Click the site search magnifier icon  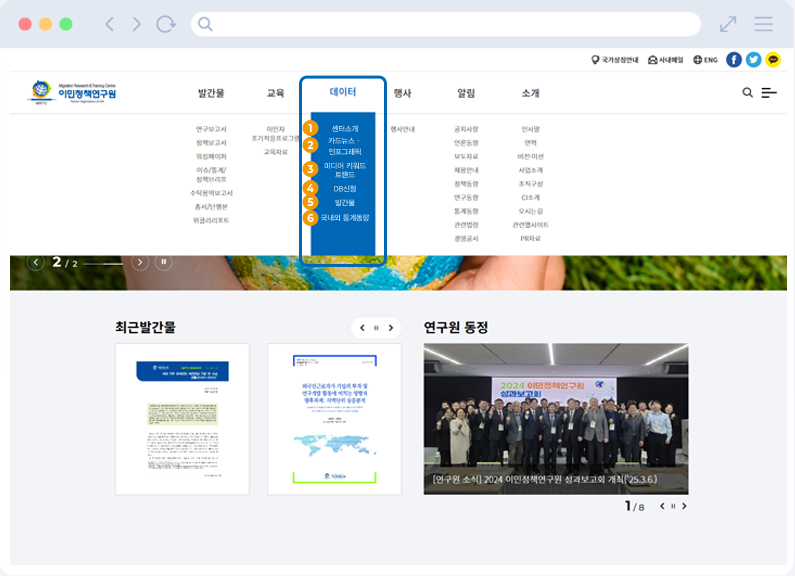pos(747,93)
